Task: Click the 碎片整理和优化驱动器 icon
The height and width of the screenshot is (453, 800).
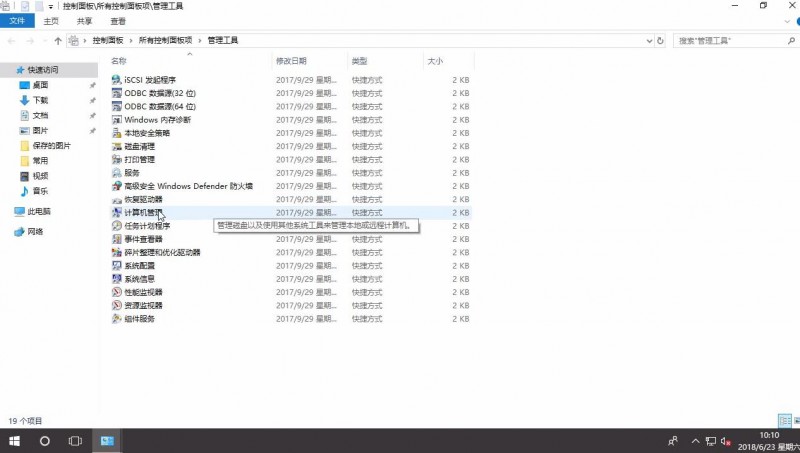Action: 117,253
